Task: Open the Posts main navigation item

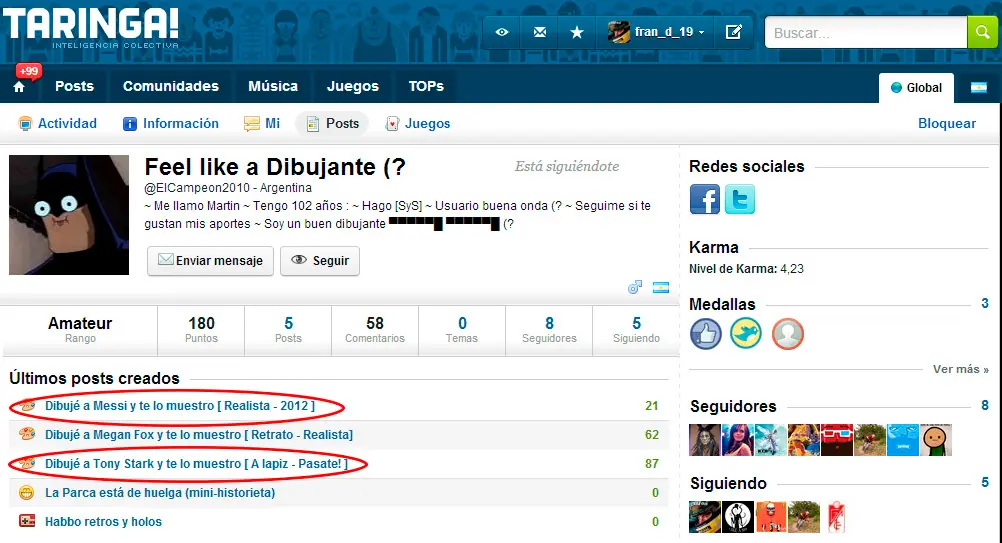Action: [74, 86]
